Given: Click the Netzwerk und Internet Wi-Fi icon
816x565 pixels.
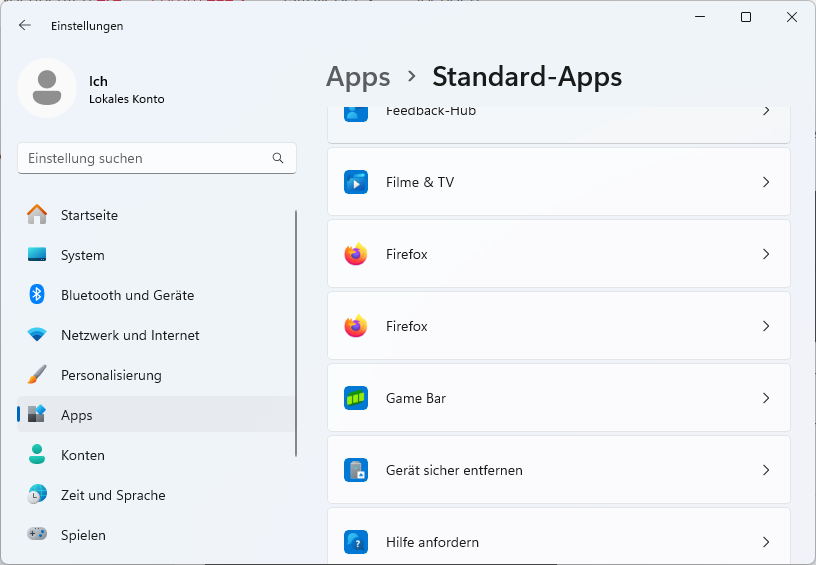Looking at the screenshot, I should (x=37, y=335).
